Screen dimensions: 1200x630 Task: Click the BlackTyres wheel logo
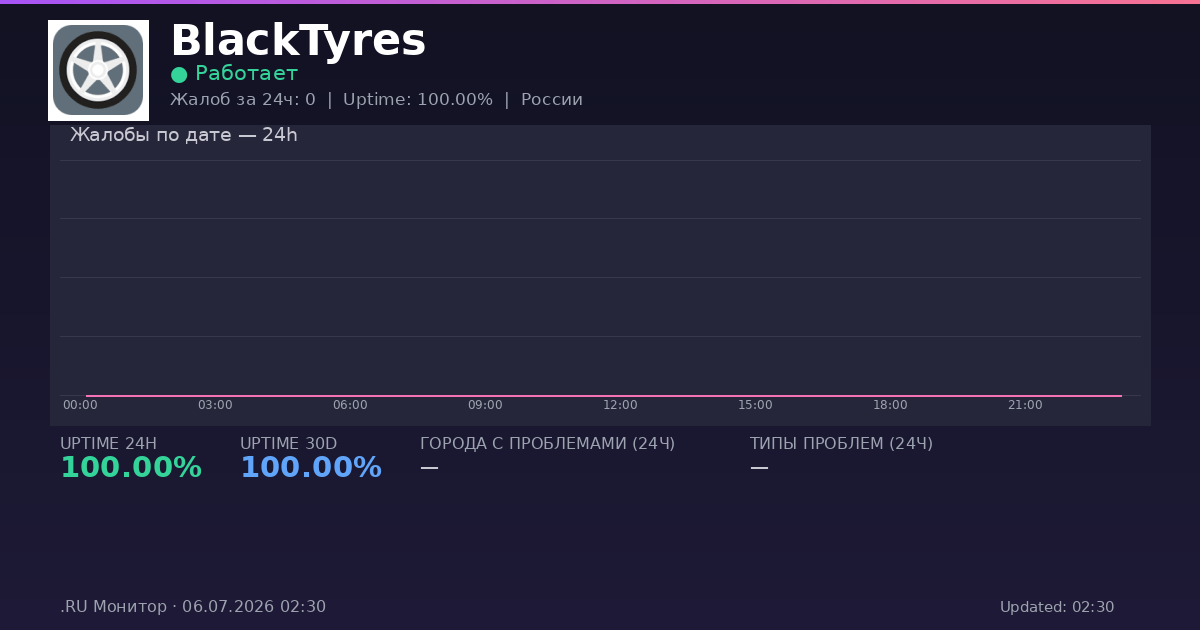coord(98,70)
